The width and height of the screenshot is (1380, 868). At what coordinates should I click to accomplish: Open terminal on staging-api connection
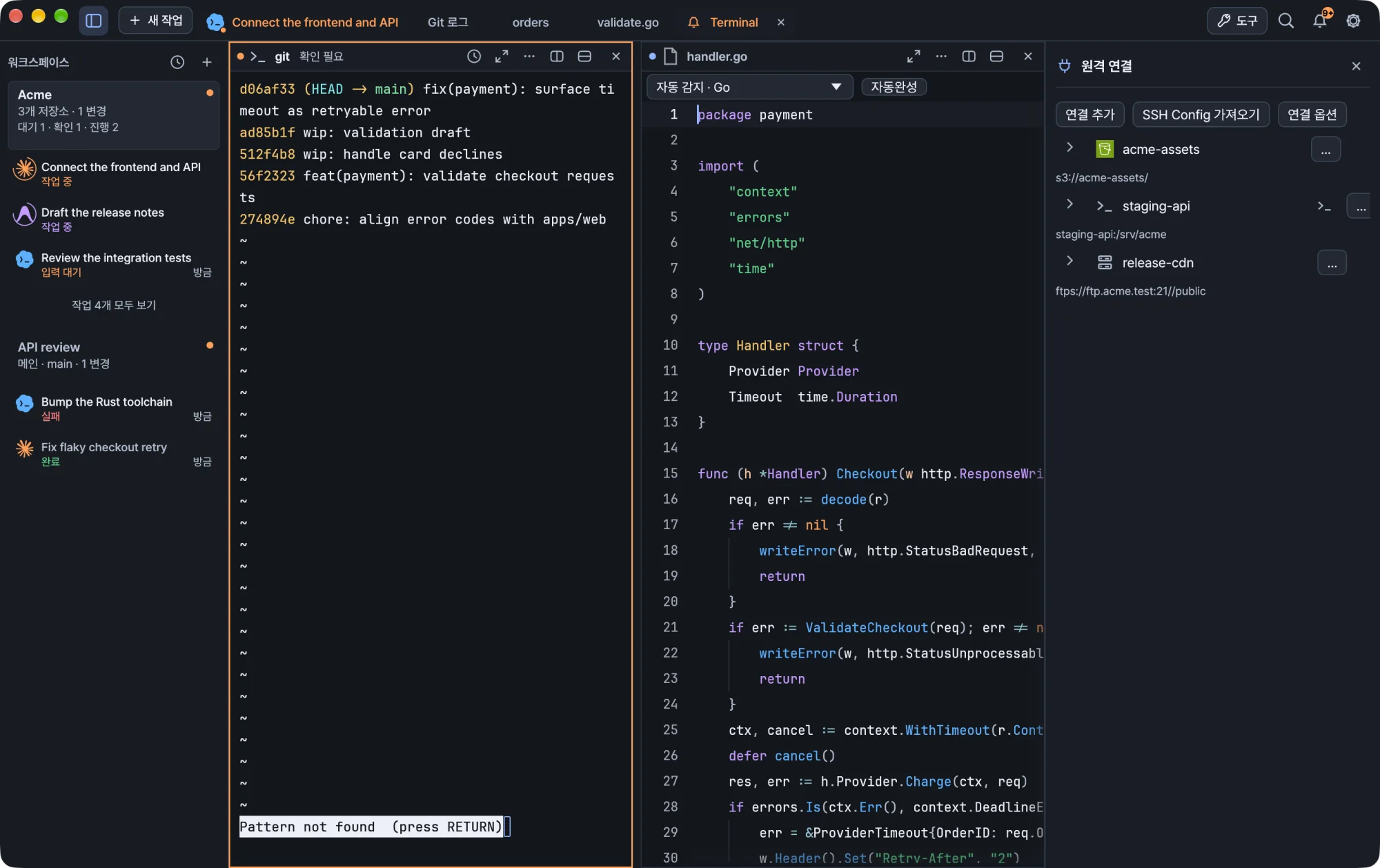(1324, 206)
